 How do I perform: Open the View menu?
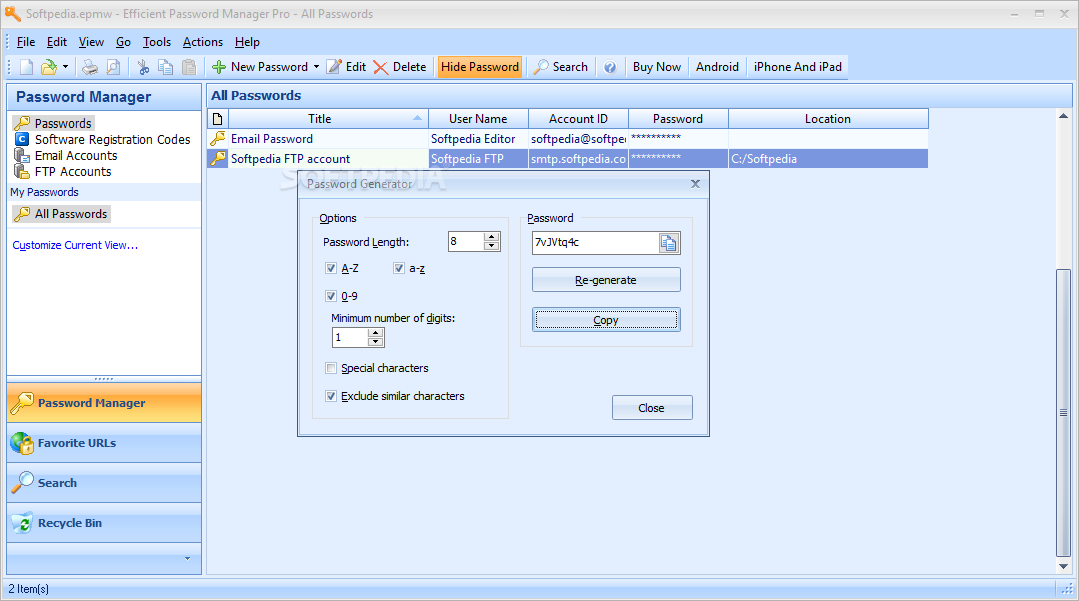point(91,42)
